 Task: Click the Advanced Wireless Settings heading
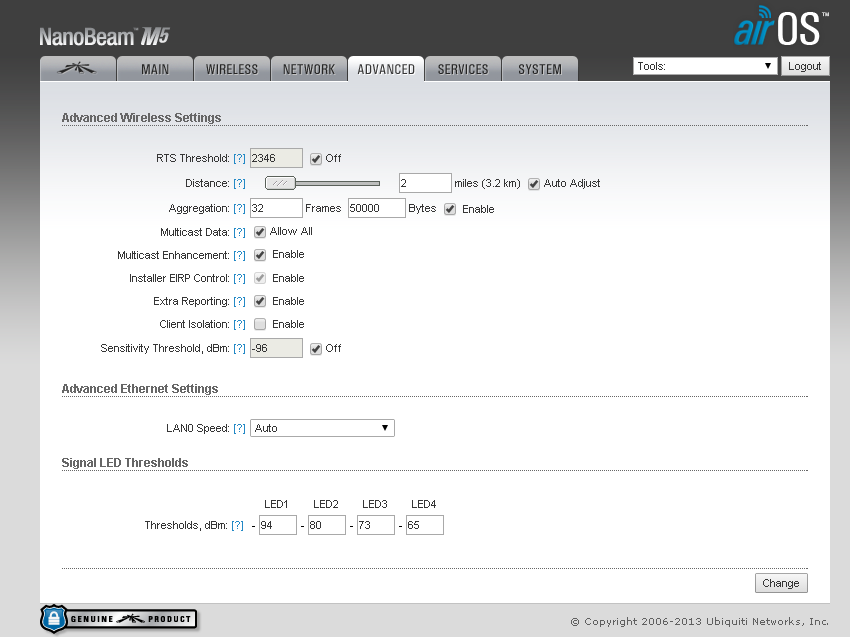pyautogui.click(x=141, y=118)
